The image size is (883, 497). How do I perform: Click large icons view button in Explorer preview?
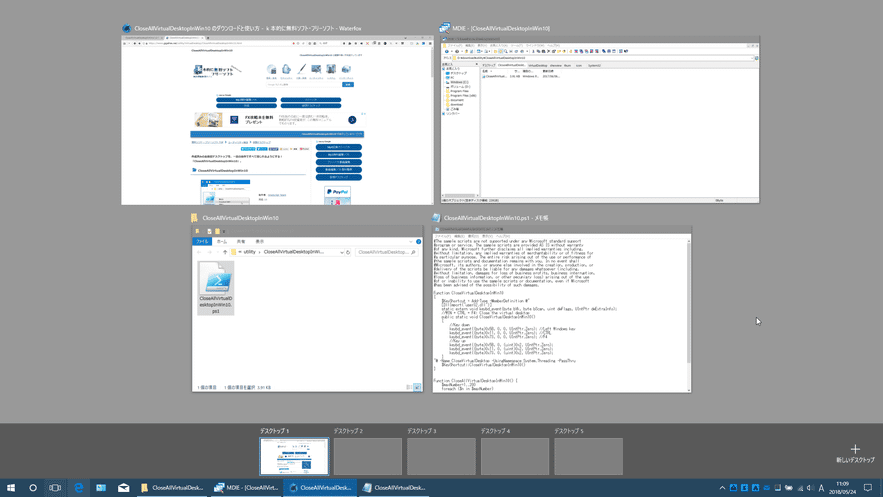(x=417, y=387)
